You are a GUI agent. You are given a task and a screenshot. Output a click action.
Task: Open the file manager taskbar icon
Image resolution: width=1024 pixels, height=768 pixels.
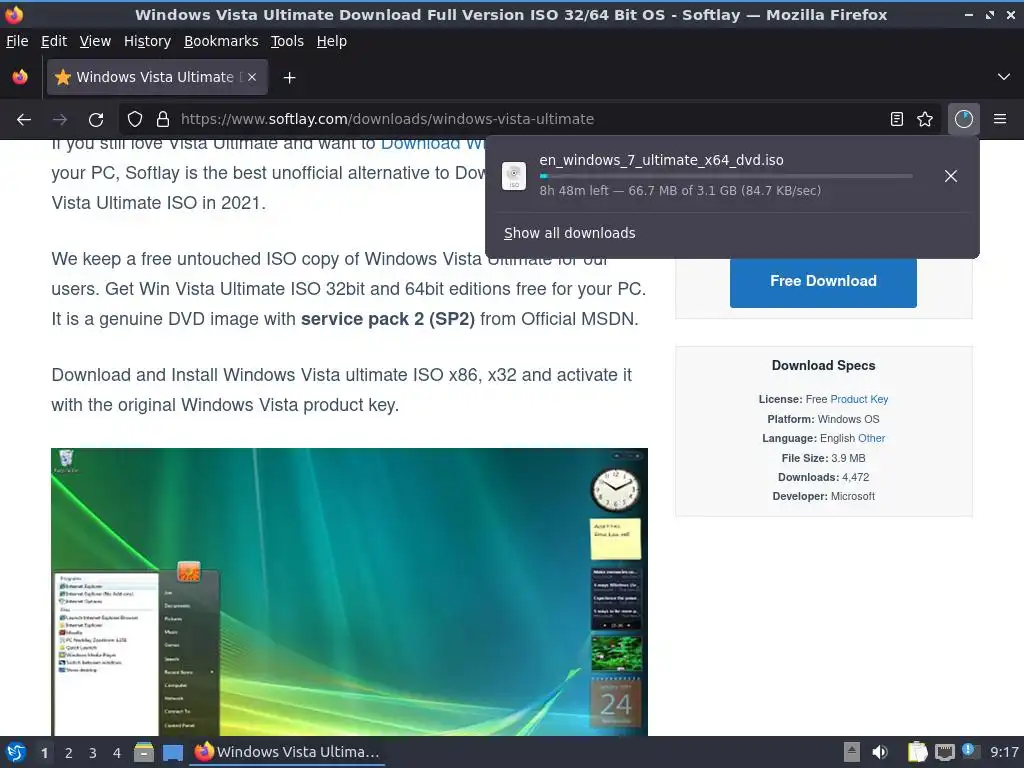pyautogui.click(x=144, y=752)
